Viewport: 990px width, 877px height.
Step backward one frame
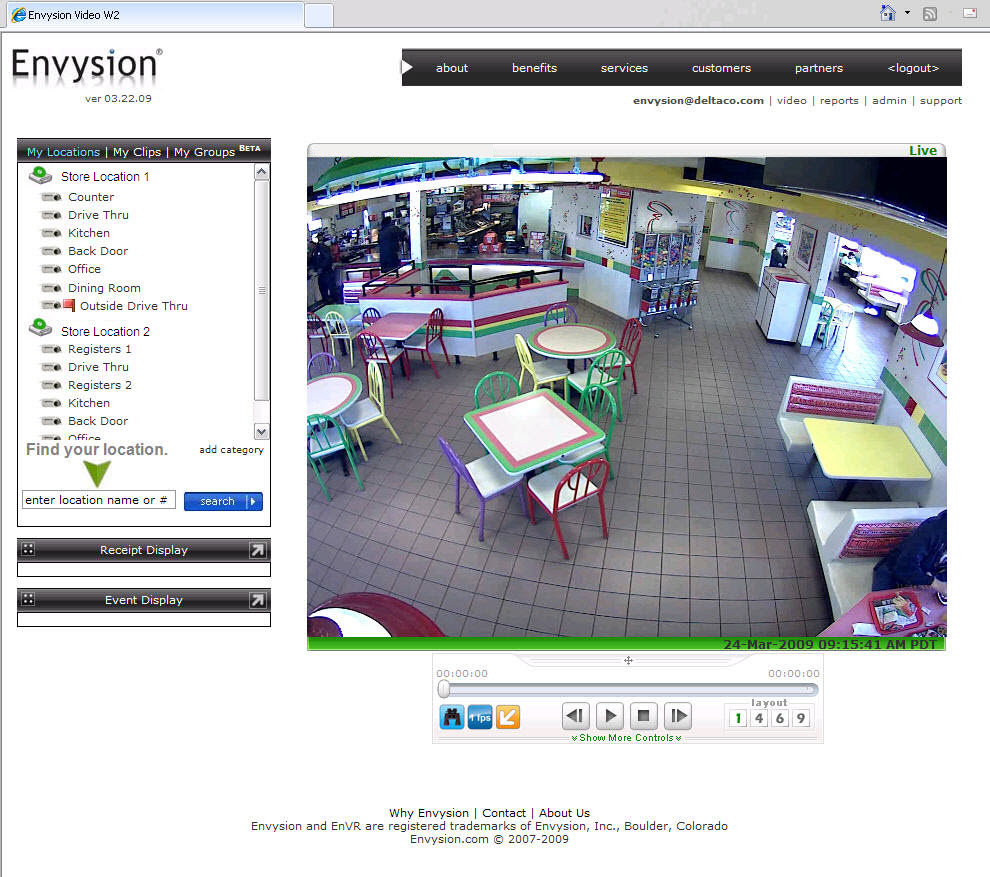coord(576,715)
